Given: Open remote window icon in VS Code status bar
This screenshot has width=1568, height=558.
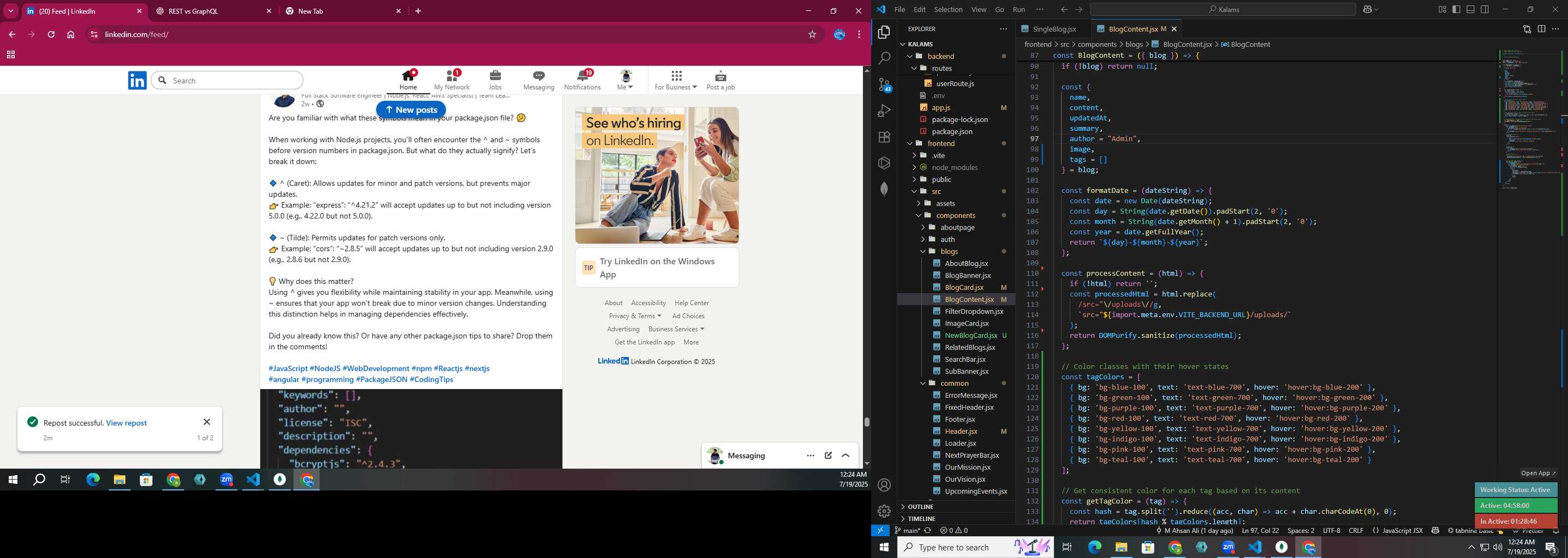Looking at the screenshot, I should (x=880, y=531).
